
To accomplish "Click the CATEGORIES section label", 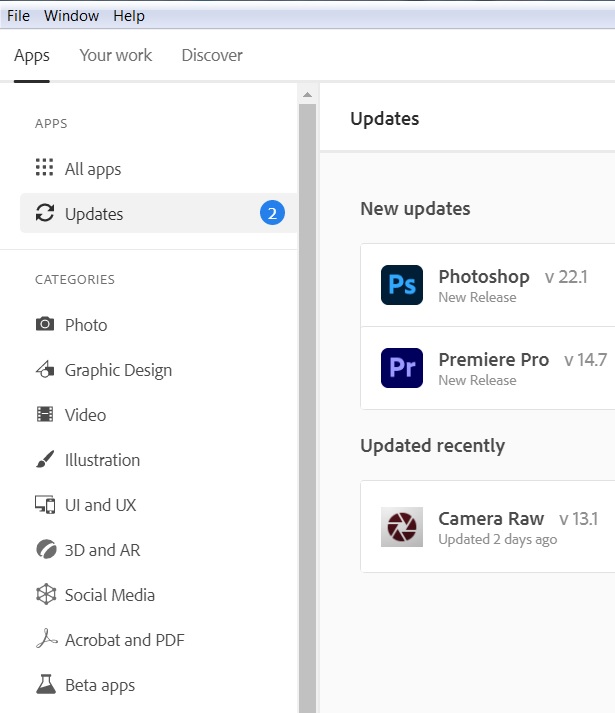I will [x=75, y=280].
